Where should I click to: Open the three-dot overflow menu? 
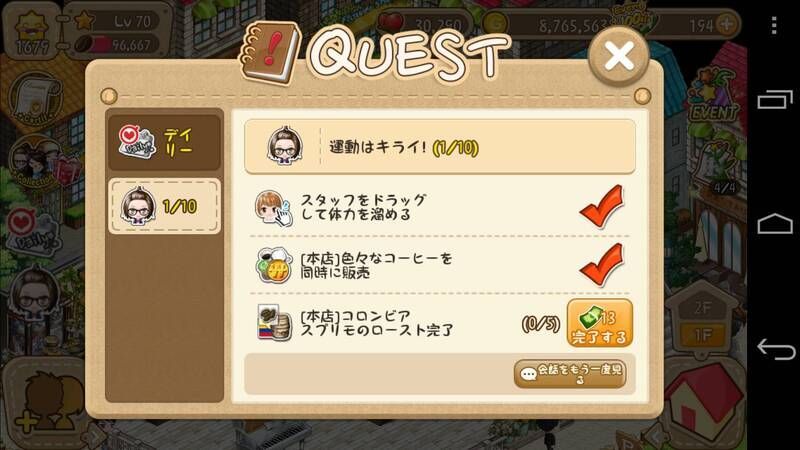click(x=774, y=25)
